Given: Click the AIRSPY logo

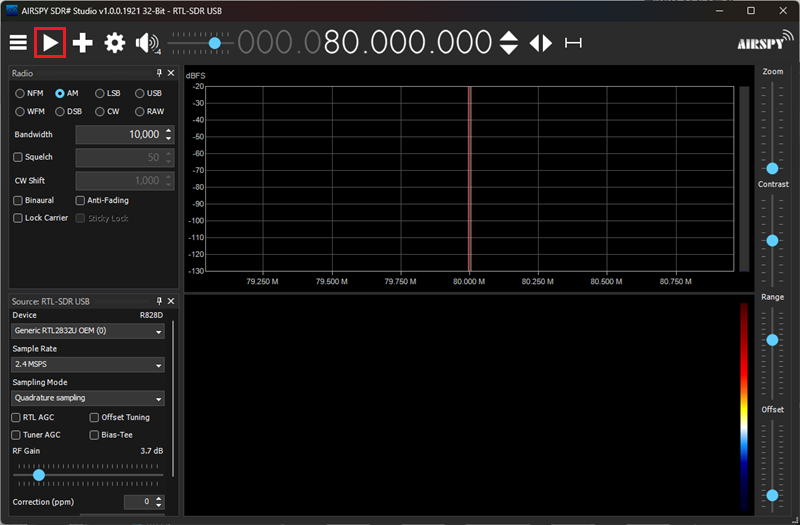Looking at the screenshot, I should (766, 40).
